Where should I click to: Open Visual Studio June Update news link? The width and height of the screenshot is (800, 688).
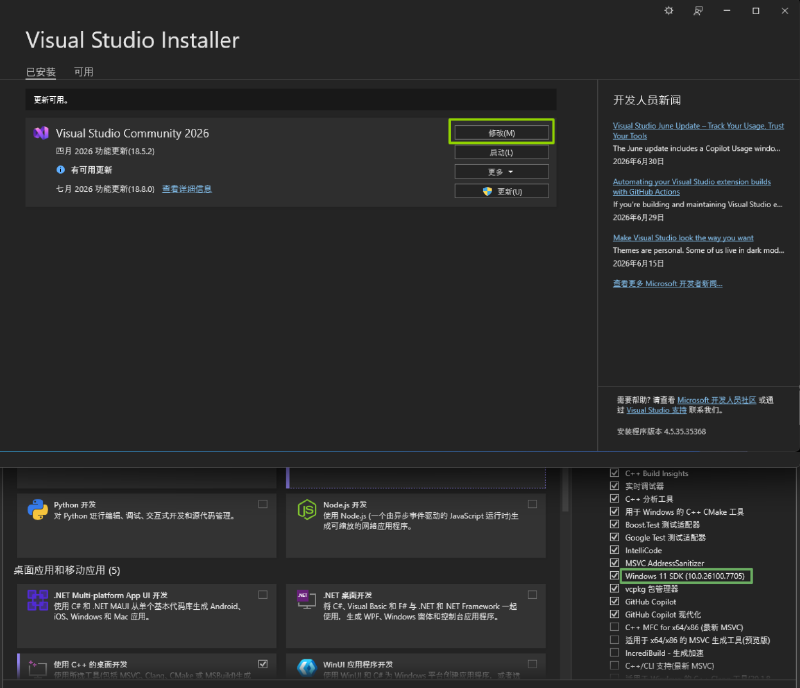[x=698, y=131]
